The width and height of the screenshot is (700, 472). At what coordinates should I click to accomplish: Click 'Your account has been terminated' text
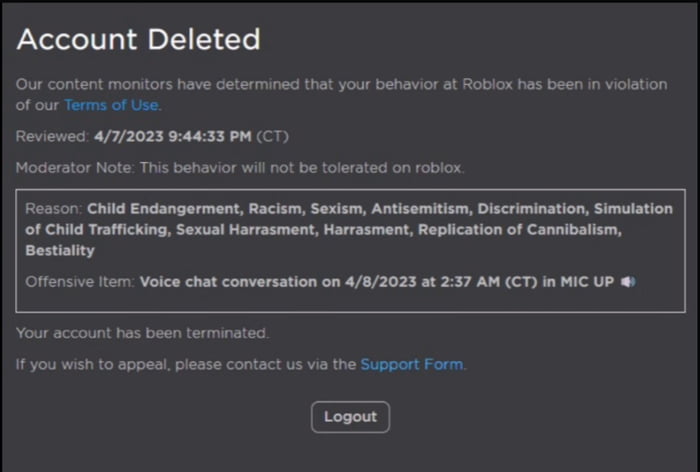pos(142,332)
